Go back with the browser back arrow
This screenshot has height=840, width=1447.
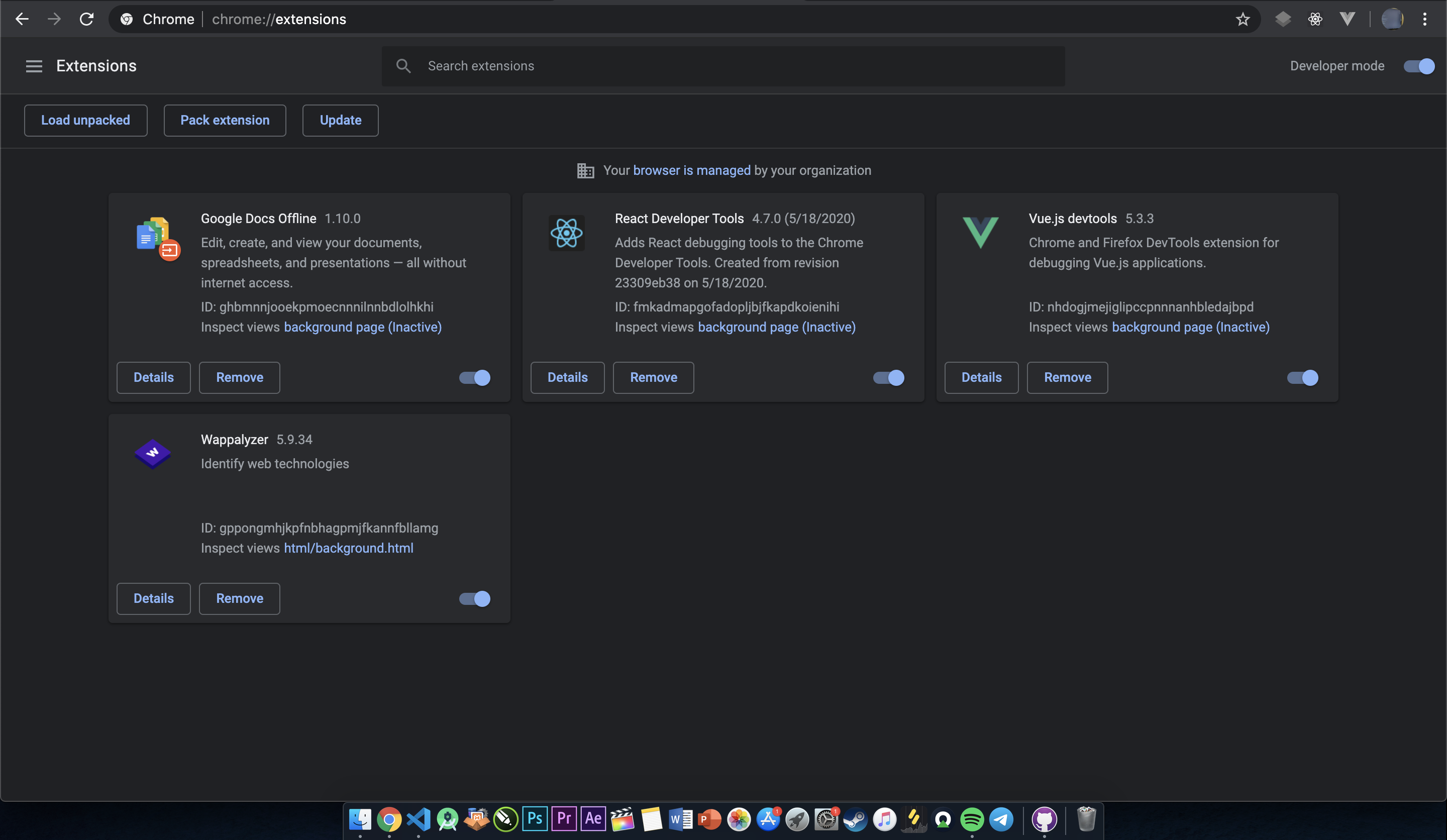[22, 19]
